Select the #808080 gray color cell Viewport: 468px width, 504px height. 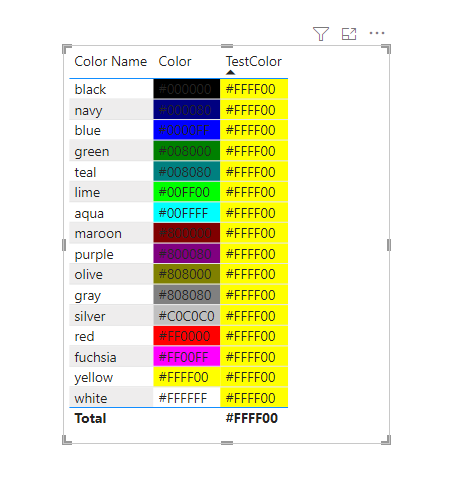pos(187,295)
